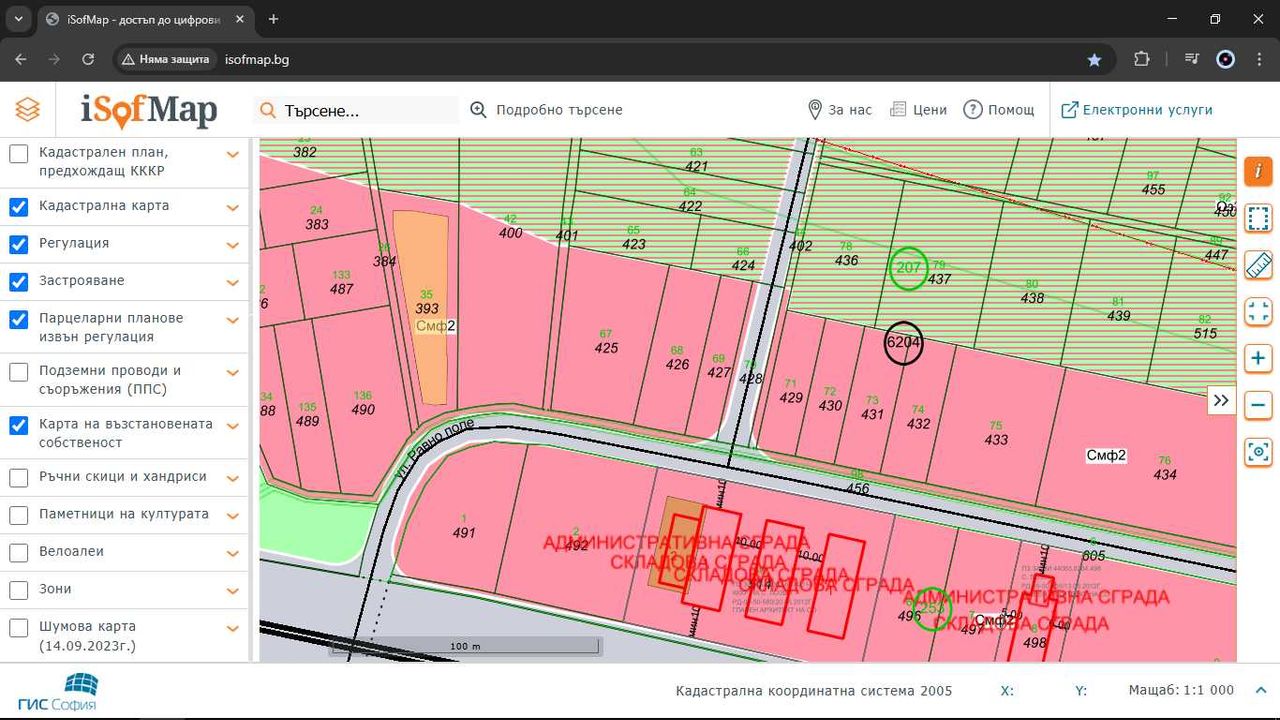
Task: Enable the 'Зони' layer checkbox
Action: [19, 590]
